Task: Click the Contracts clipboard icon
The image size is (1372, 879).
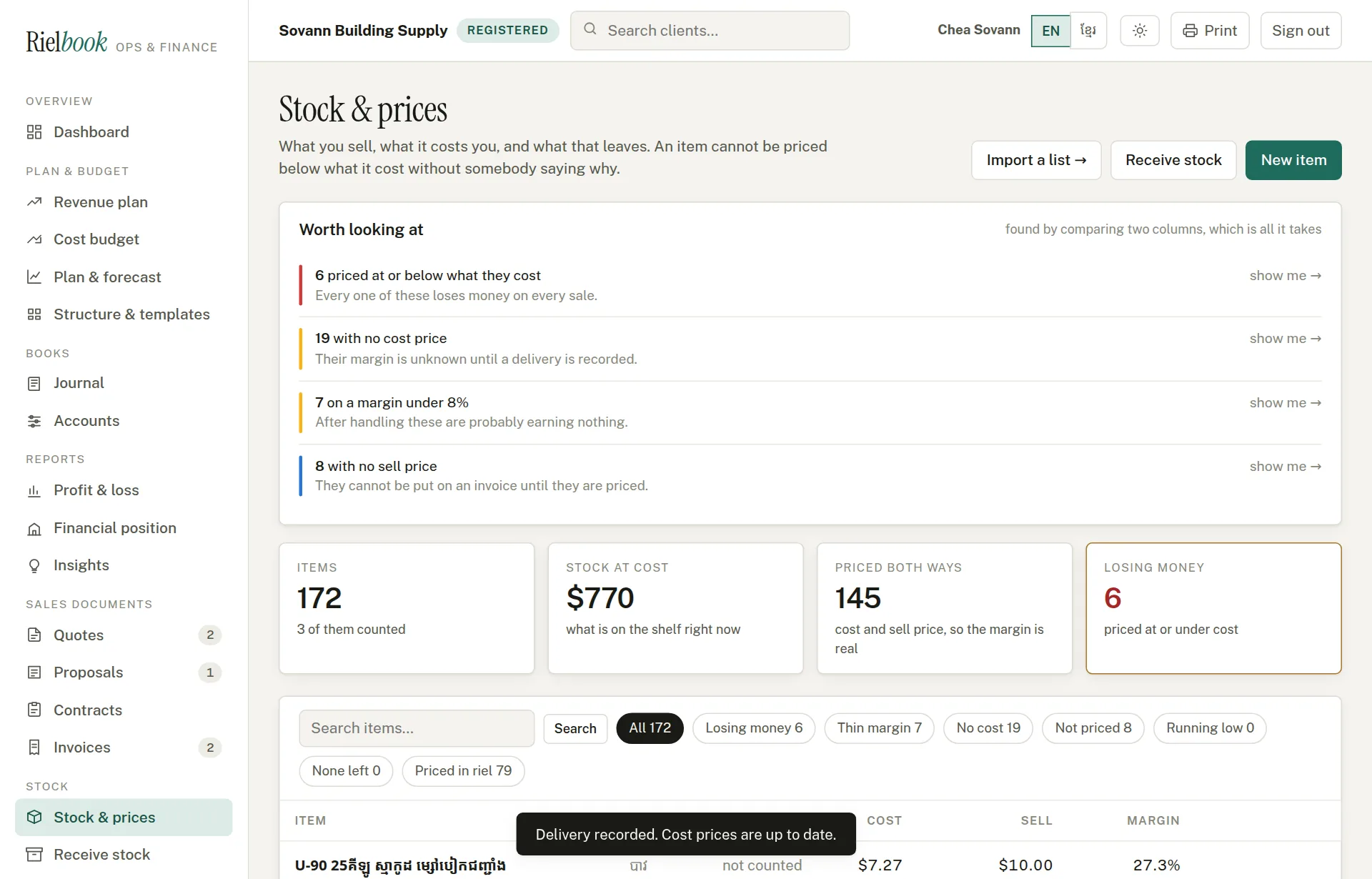Action: point(34,710)
